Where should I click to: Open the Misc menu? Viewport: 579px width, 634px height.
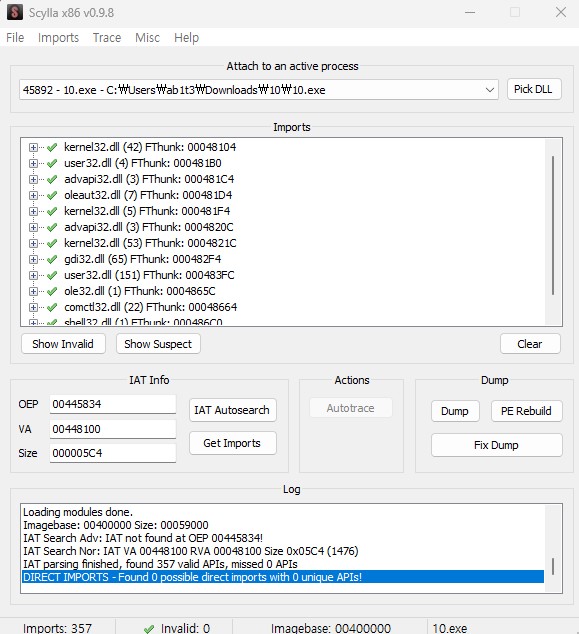point(147,38)
